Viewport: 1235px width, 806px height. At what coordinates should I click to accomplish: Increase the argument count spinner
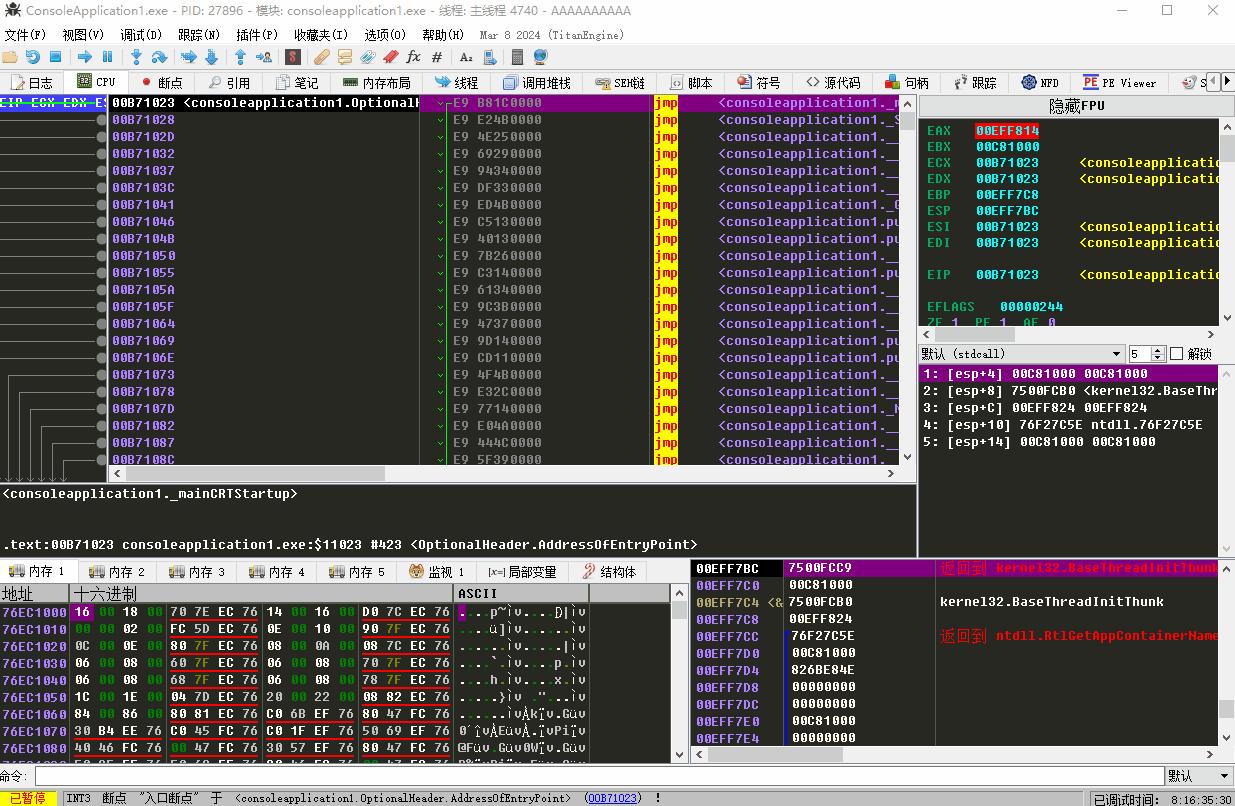pos(1159,350)
